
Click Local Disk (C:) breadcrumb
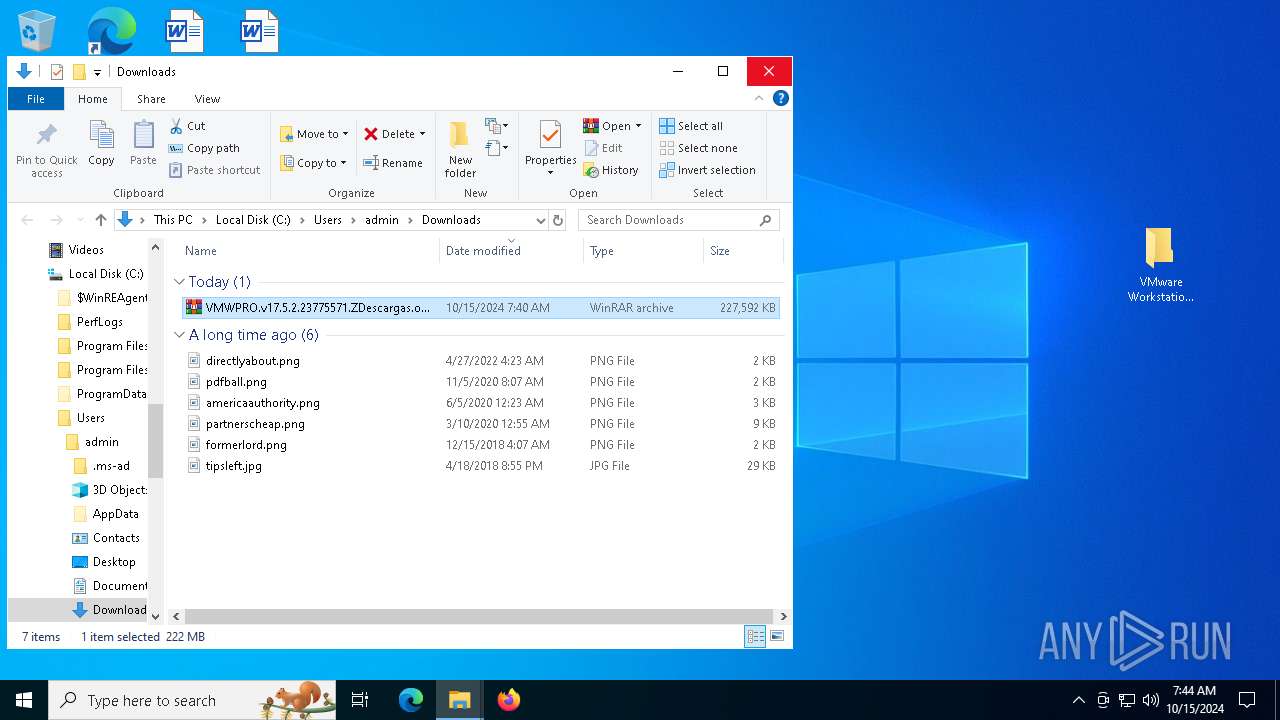click(x=253, y=220)
